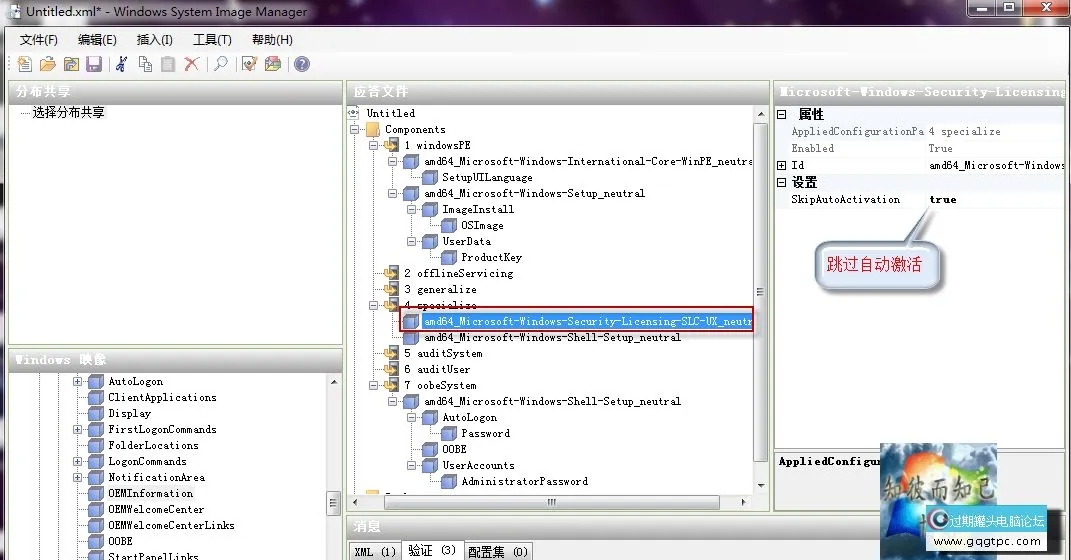This screenshot has width=1071, height=560.
Task: Click the Copy icon in the toolbar
Action: click(145, 64)
